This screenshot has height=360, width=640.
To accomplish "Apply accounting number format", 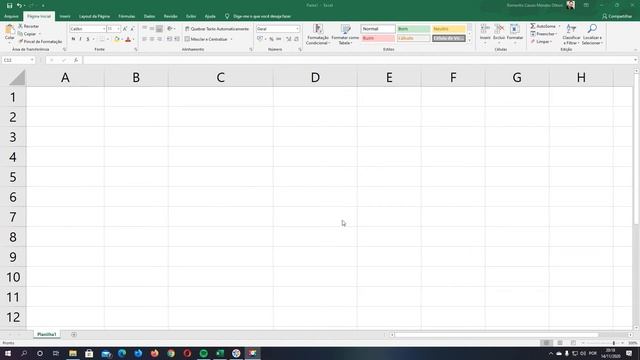I will pos(260,39).
